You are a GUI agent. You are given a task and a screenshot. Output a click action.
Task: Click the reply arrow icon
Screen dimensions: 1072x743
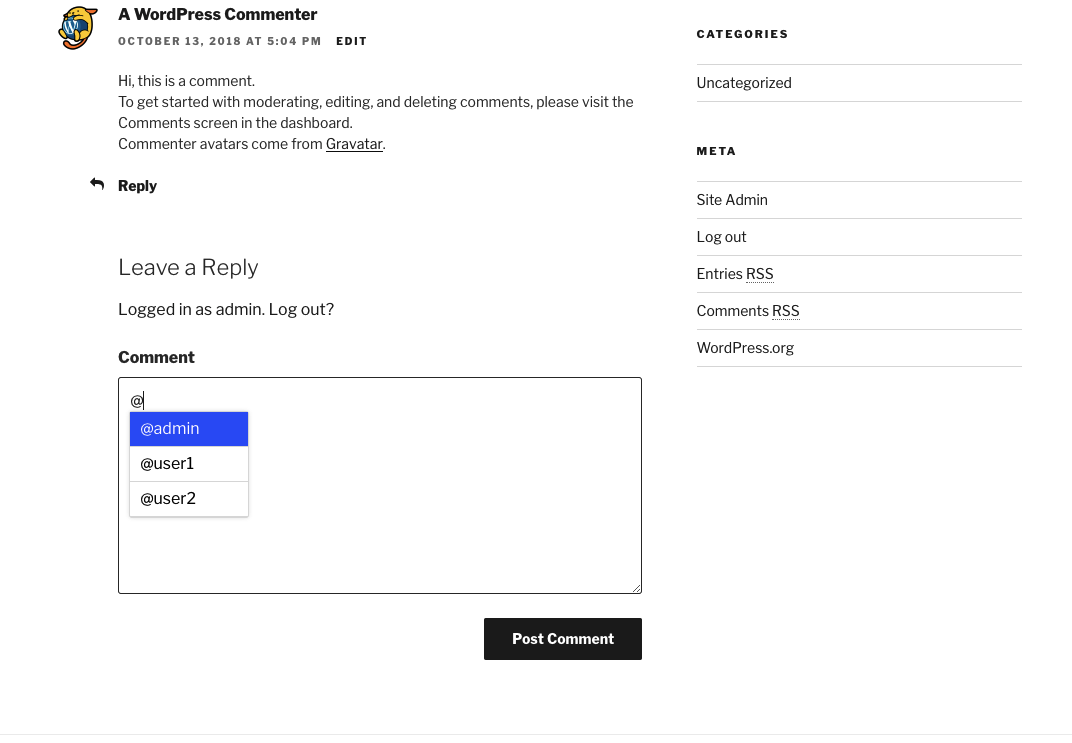point(97,184)
